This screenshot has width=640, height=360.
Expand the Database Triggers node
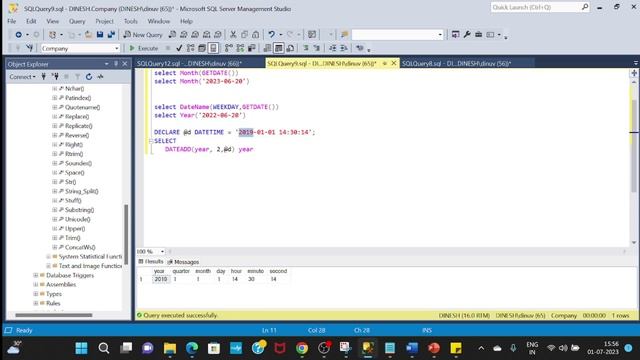[36, 276]
